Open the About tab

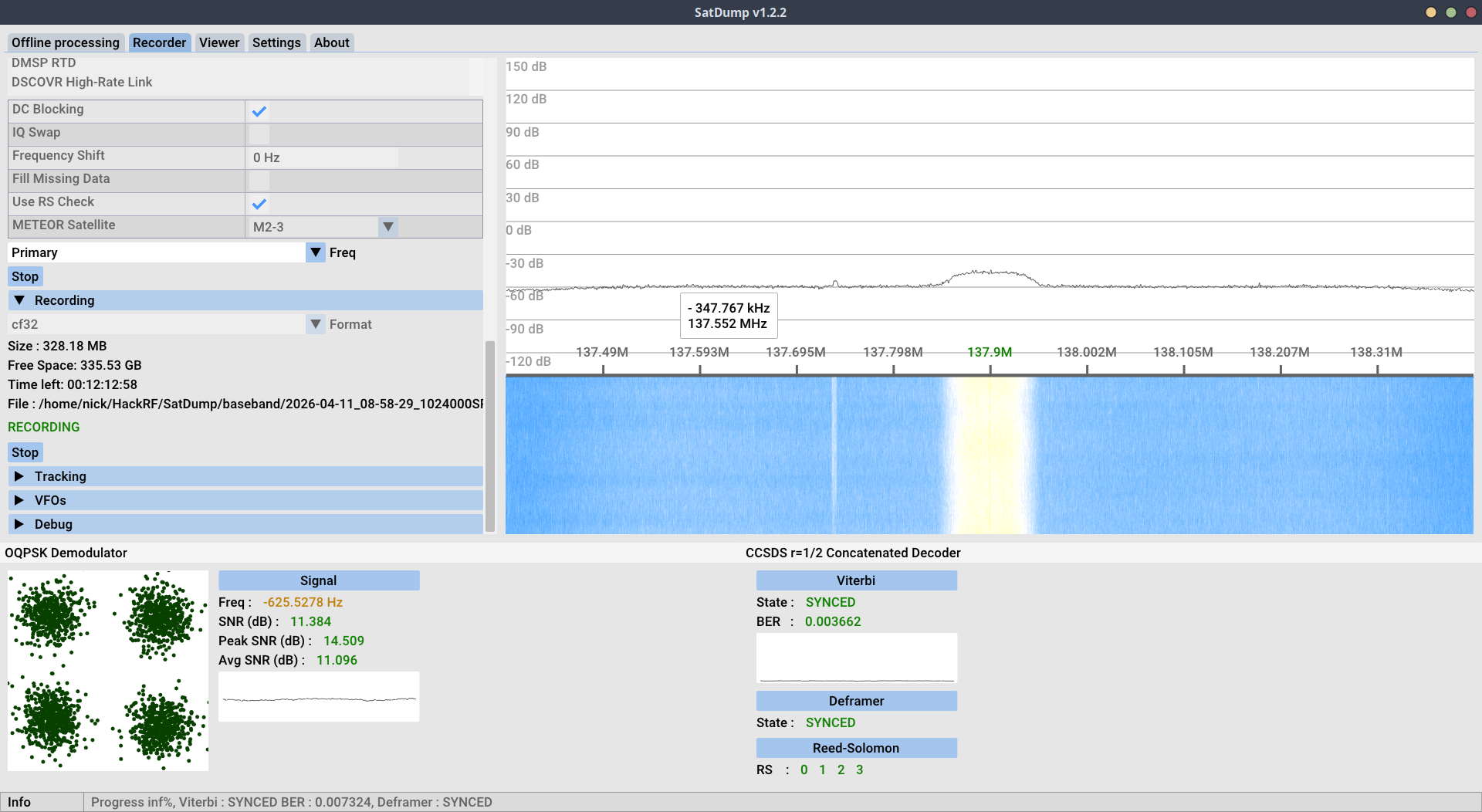coord(331,42)
